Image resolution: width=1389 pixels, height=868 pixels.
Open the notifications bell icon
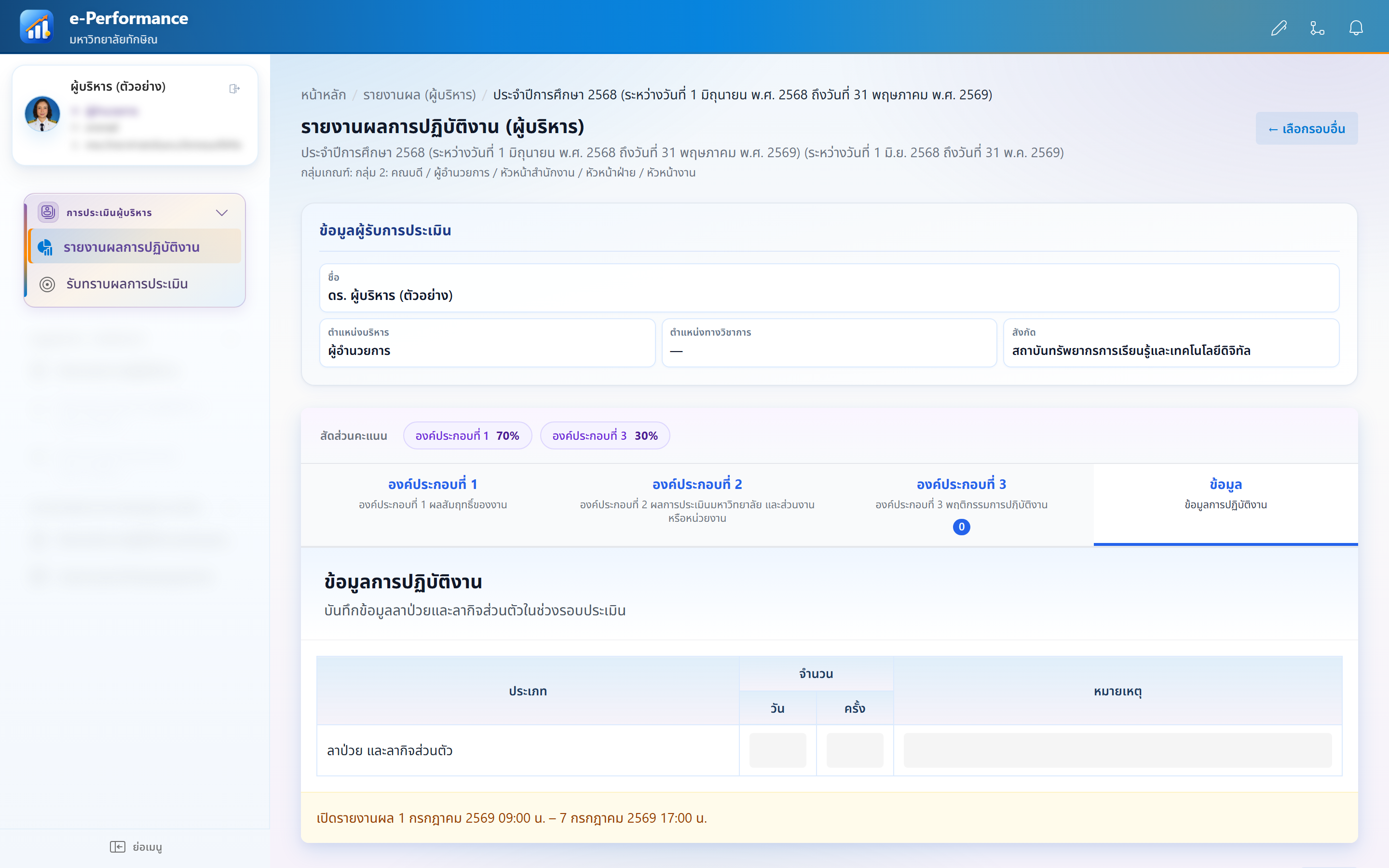pos(1356,27)
